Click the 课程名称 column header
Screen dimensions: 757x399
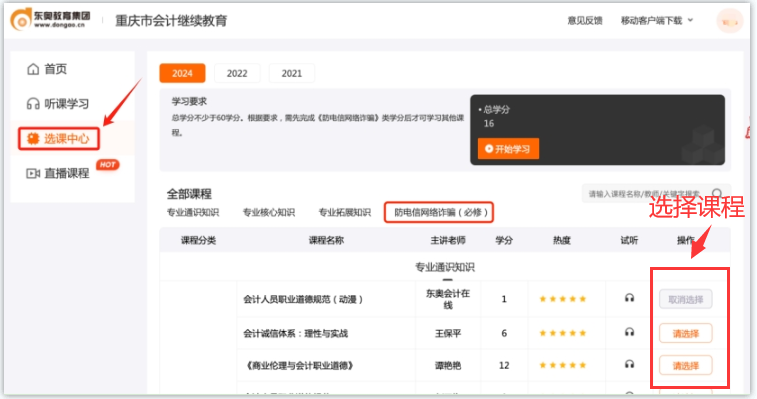point(326,240)
